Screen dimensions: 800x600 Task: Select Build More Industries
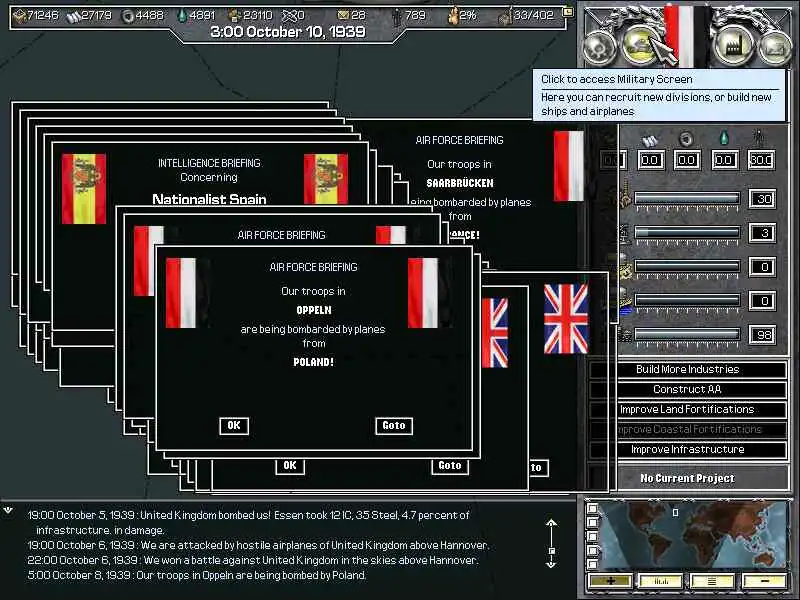click(x=702, y=369)
